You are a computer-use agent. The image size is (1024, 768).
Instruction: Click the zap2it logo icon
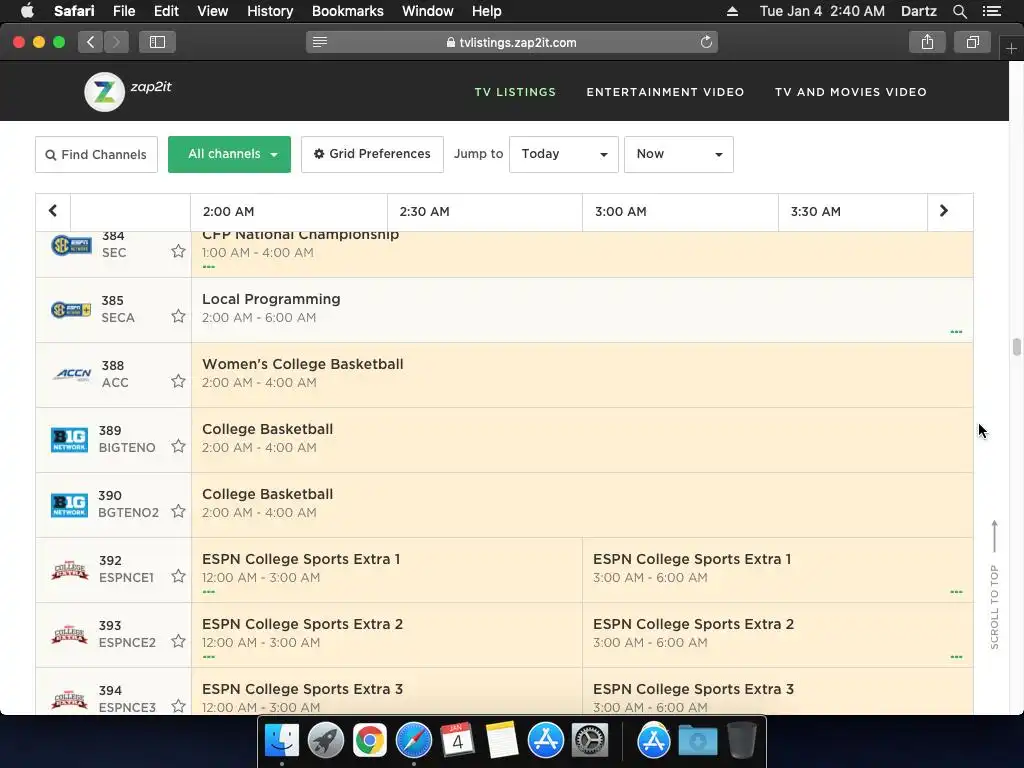point(104,91)
